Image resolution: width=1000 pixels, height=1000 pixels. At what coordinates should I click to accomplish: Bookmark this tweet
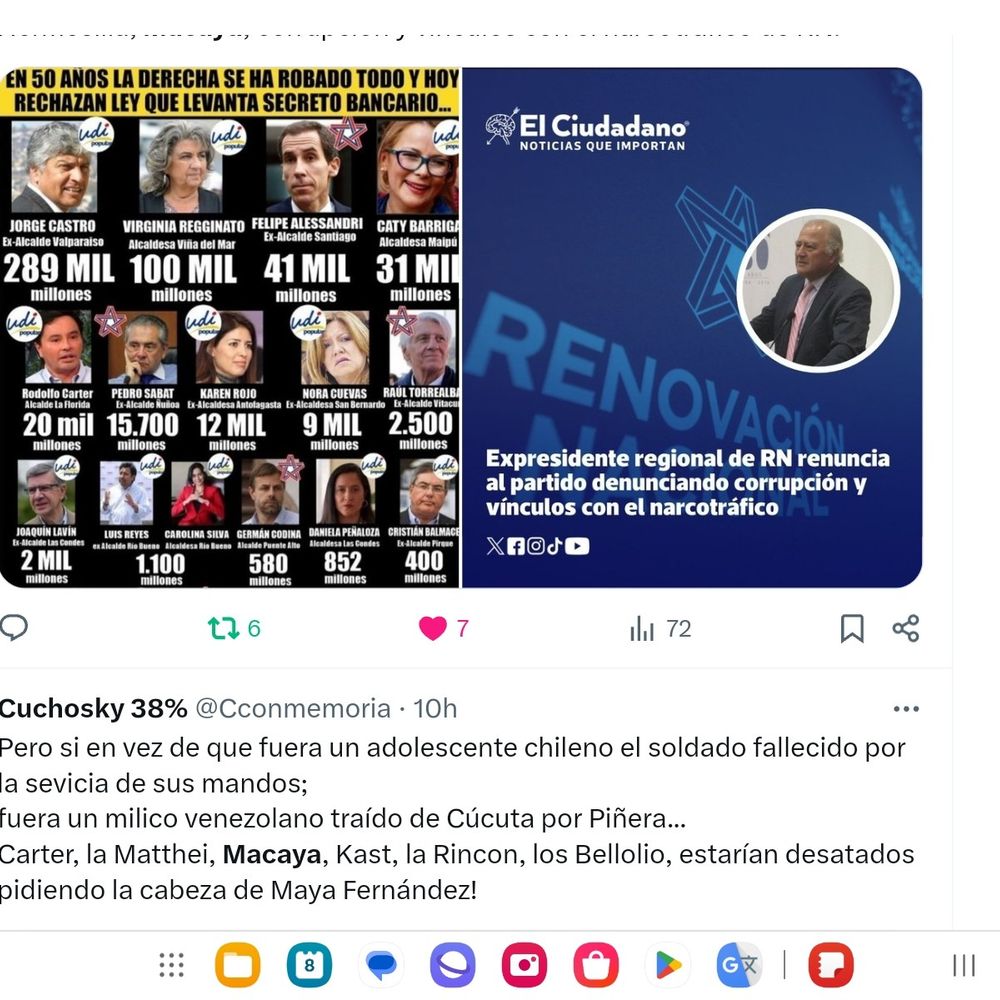pyautogui.click(x=852, y=628)
